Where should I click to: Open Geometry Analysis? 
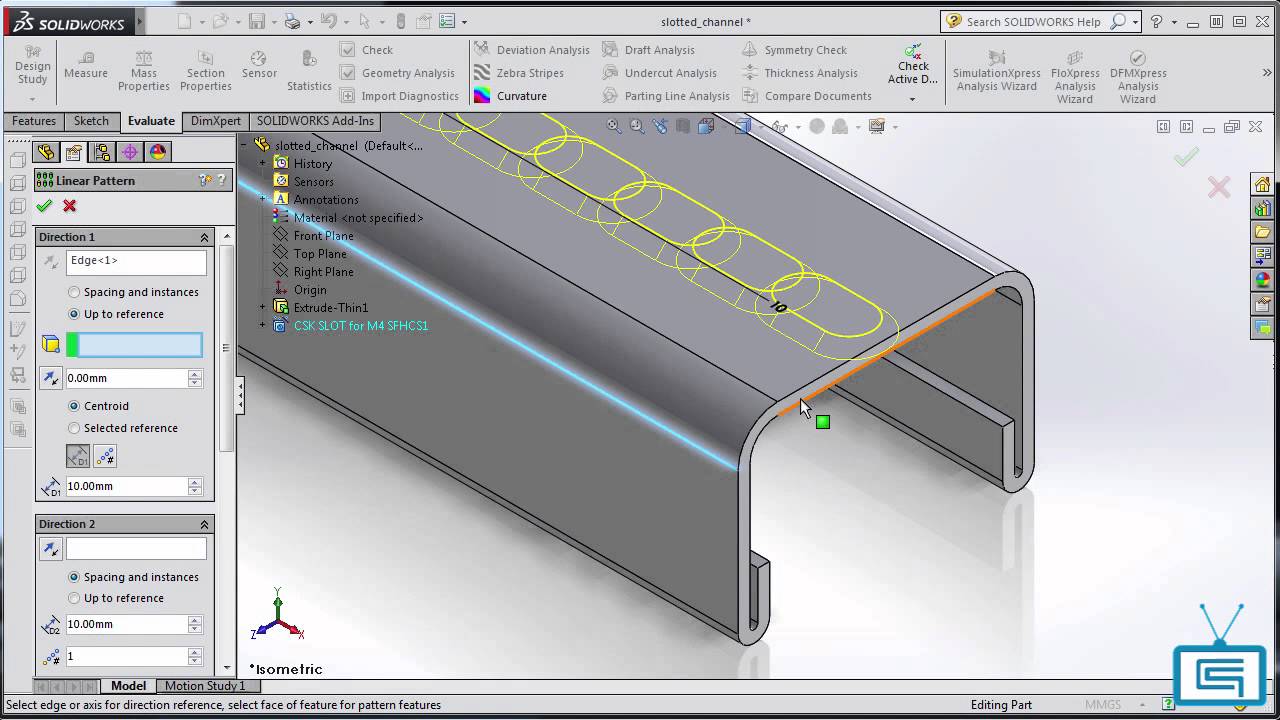pyautogui.click(x=398, y=73)
